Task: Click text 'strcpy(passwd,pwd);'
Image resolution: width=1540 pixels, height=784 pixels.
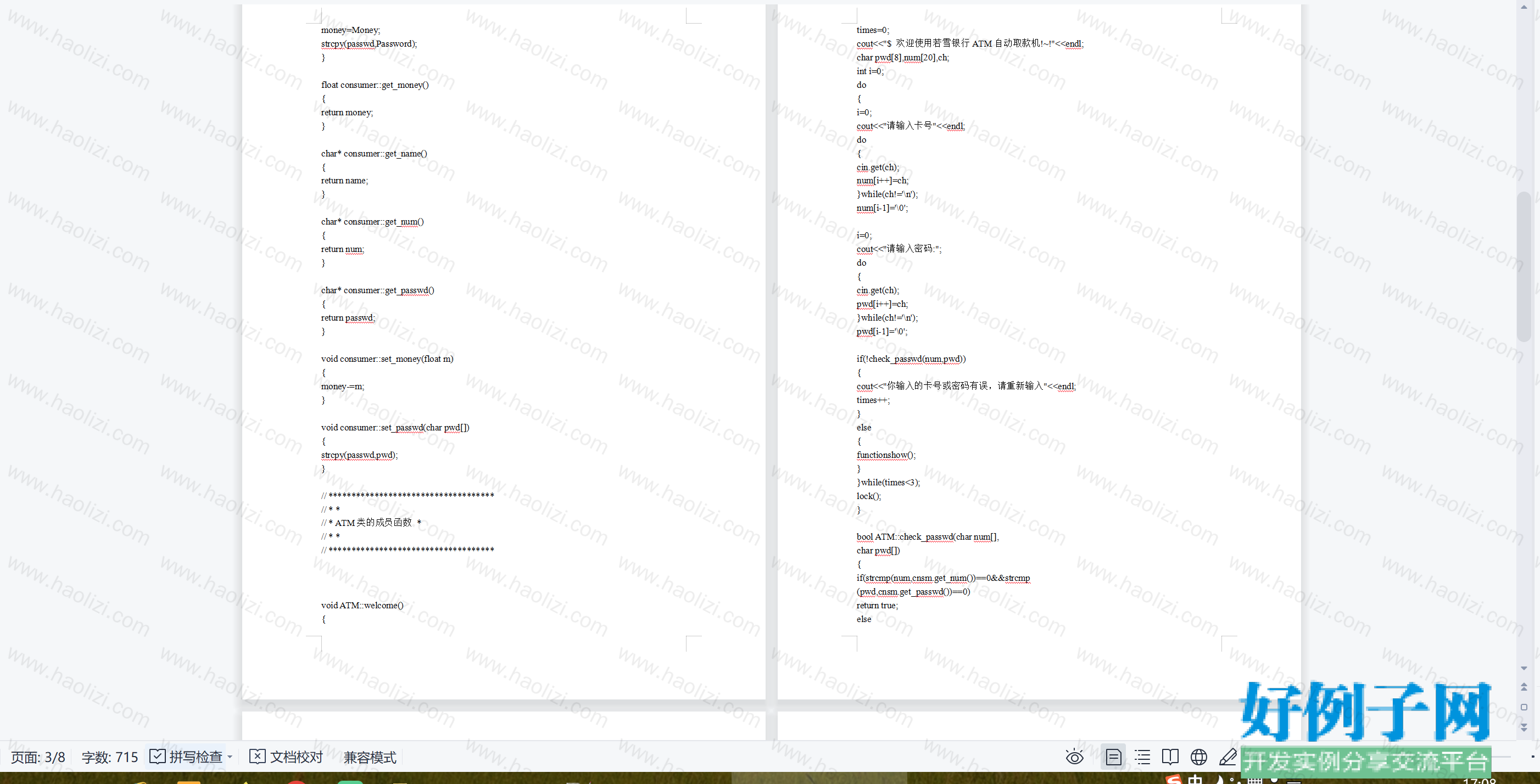Action: click(x=359, y=455)
